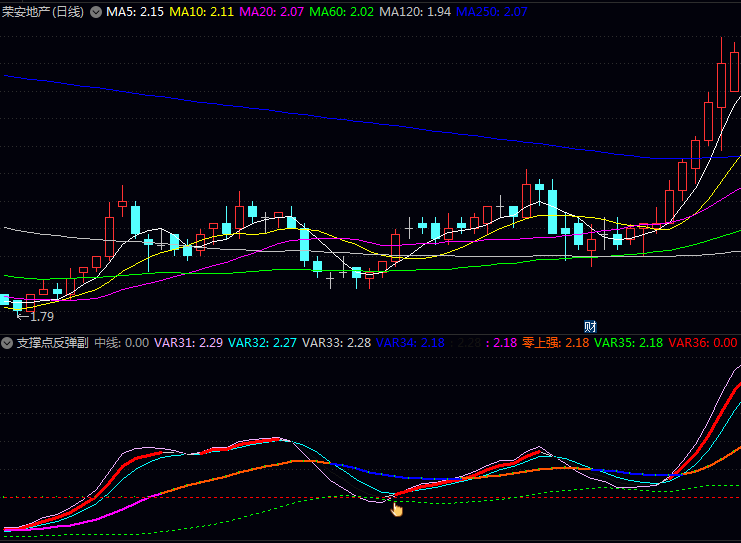Select the cyan VAR32 indicator label
The height and width of the screenshot is (543, 741).
262,342
